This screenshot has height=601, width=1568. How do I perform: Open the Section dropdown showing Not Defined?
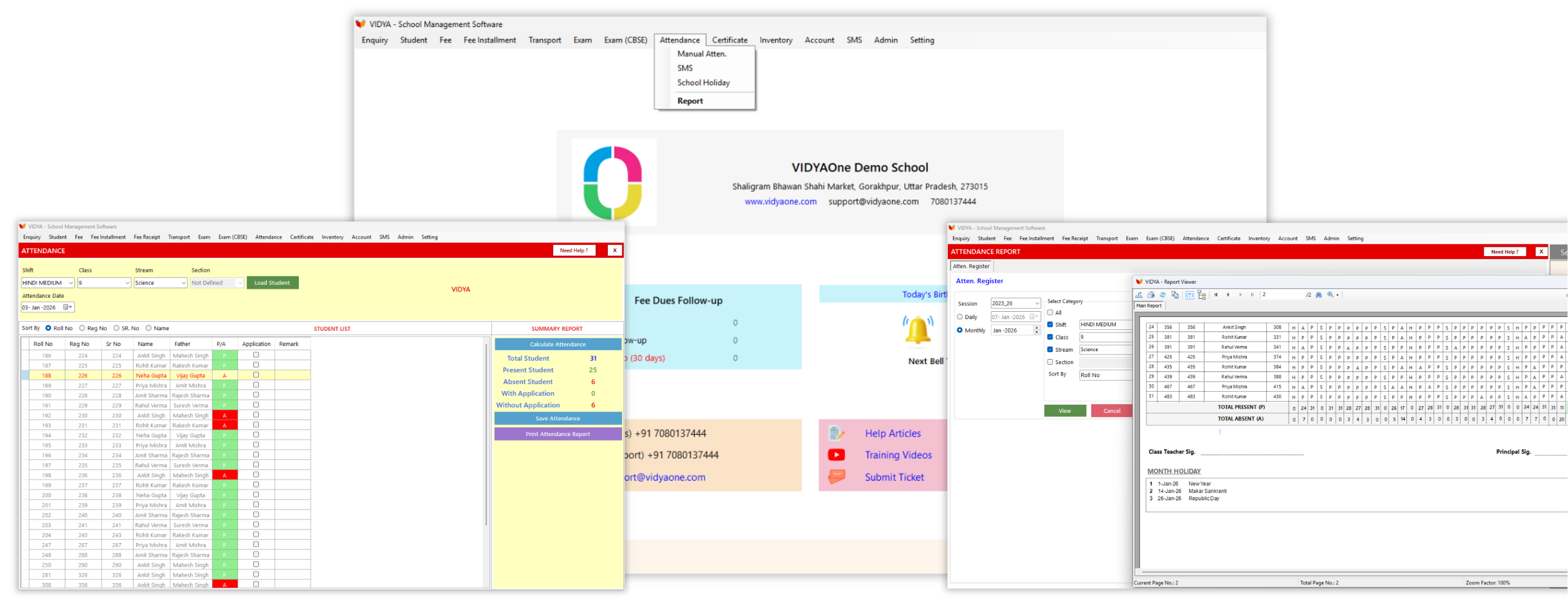217,283
